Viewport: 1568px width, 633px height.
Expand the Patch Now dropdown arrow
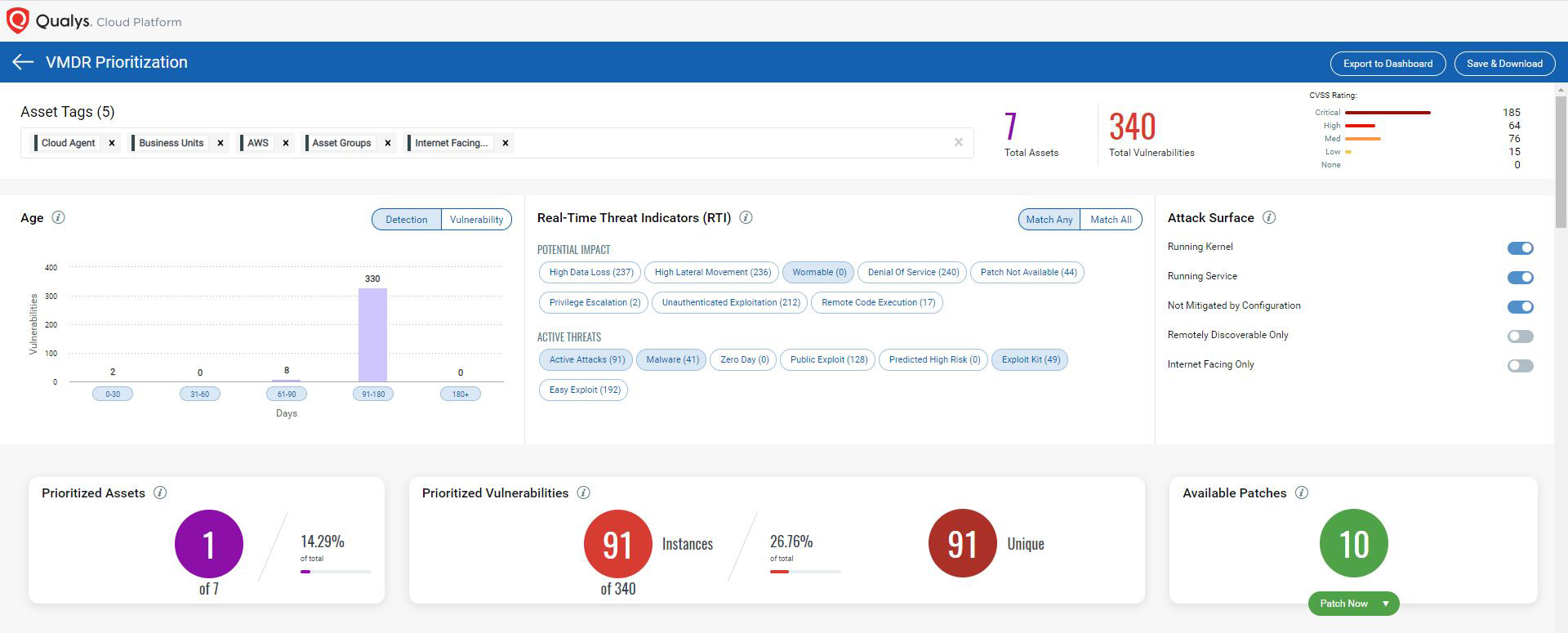1385,604
